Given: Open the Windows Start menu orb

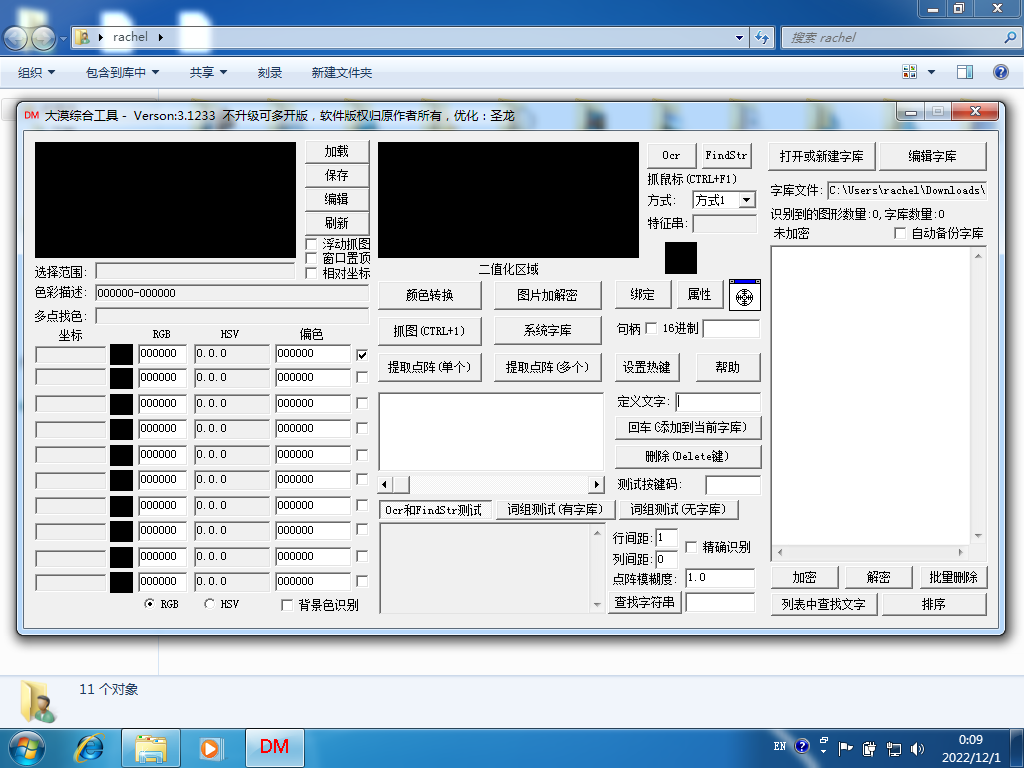Looking at the screenshot, I should point(27,747).
